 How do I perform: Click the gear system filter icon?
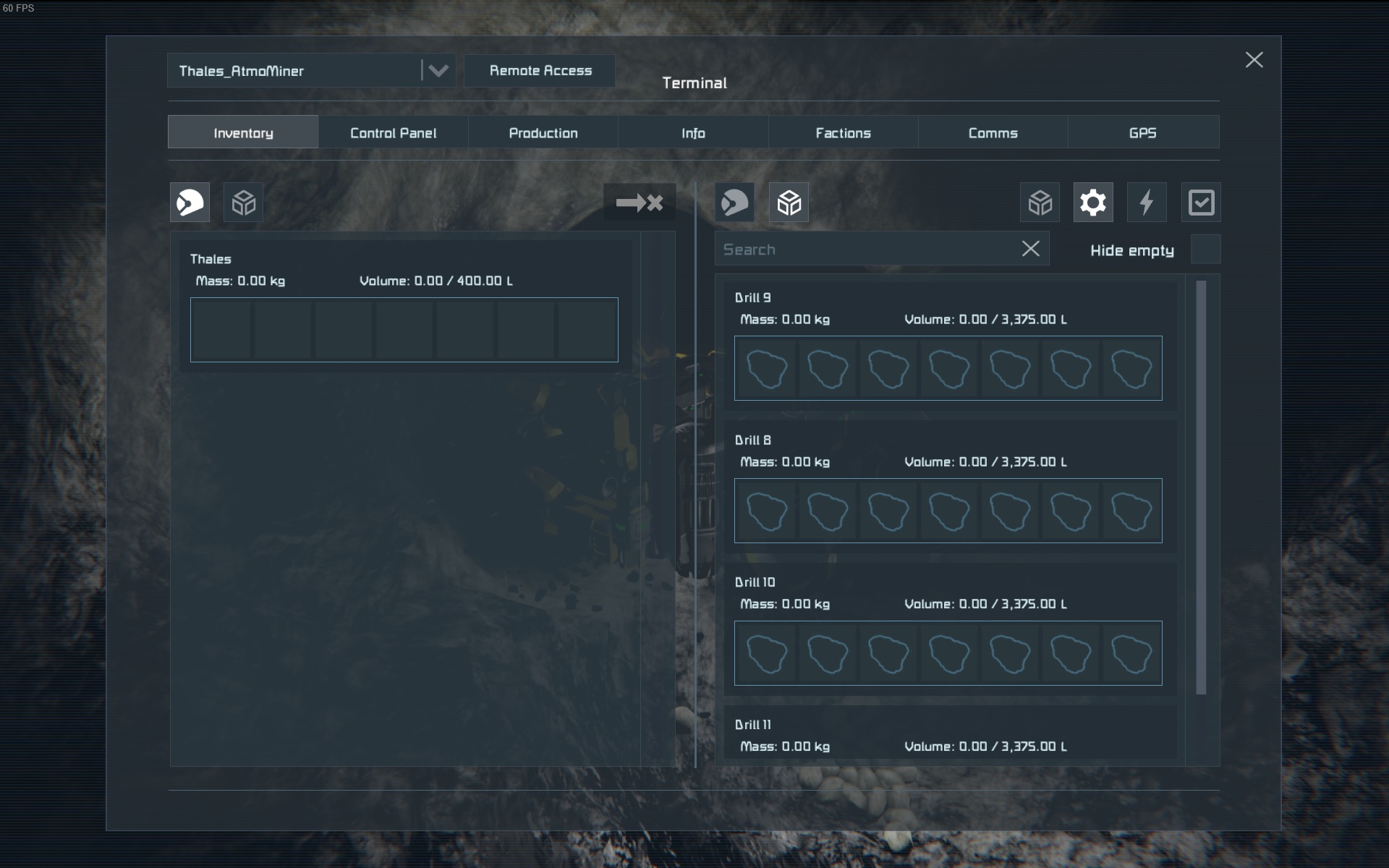pyautogui.click(x=1092, y=203)
